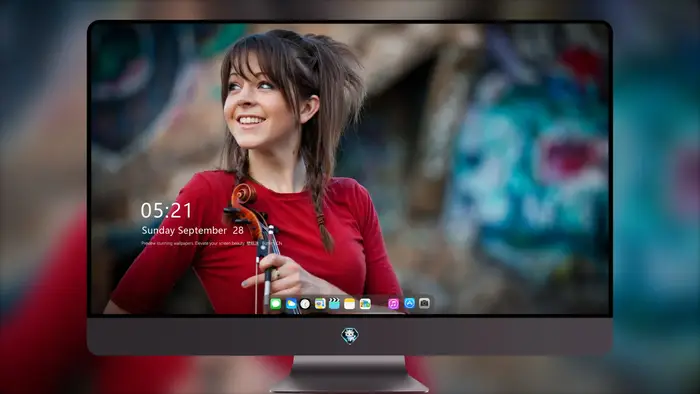Open the dock icon right of Notes
The height and width of the screenshot is (394, 700).
[365, 304]
